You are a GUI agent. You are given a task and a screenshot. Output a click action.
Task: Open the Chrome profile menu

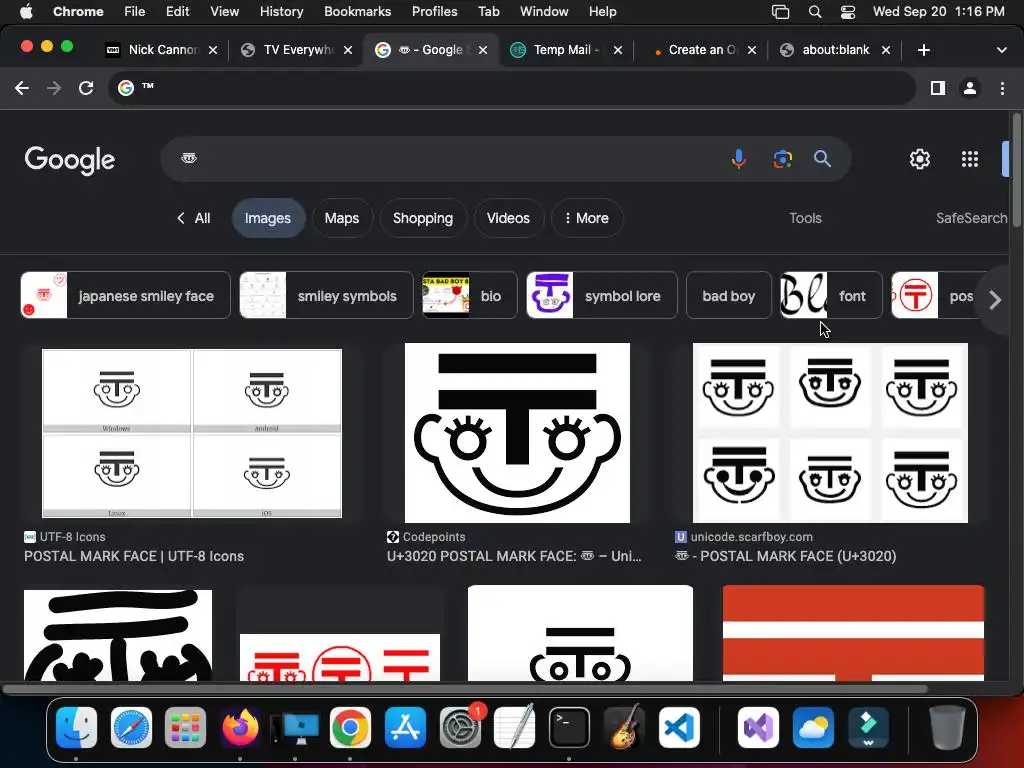(x=970, y=88)
